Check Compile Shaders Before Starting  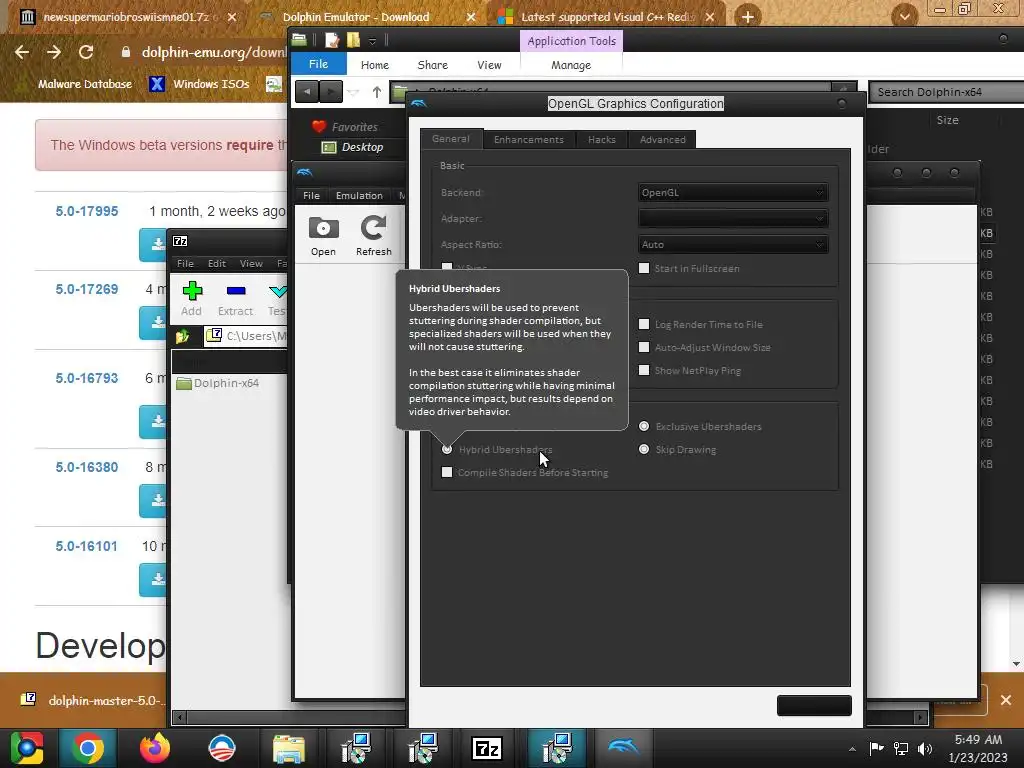coord(447,472)
